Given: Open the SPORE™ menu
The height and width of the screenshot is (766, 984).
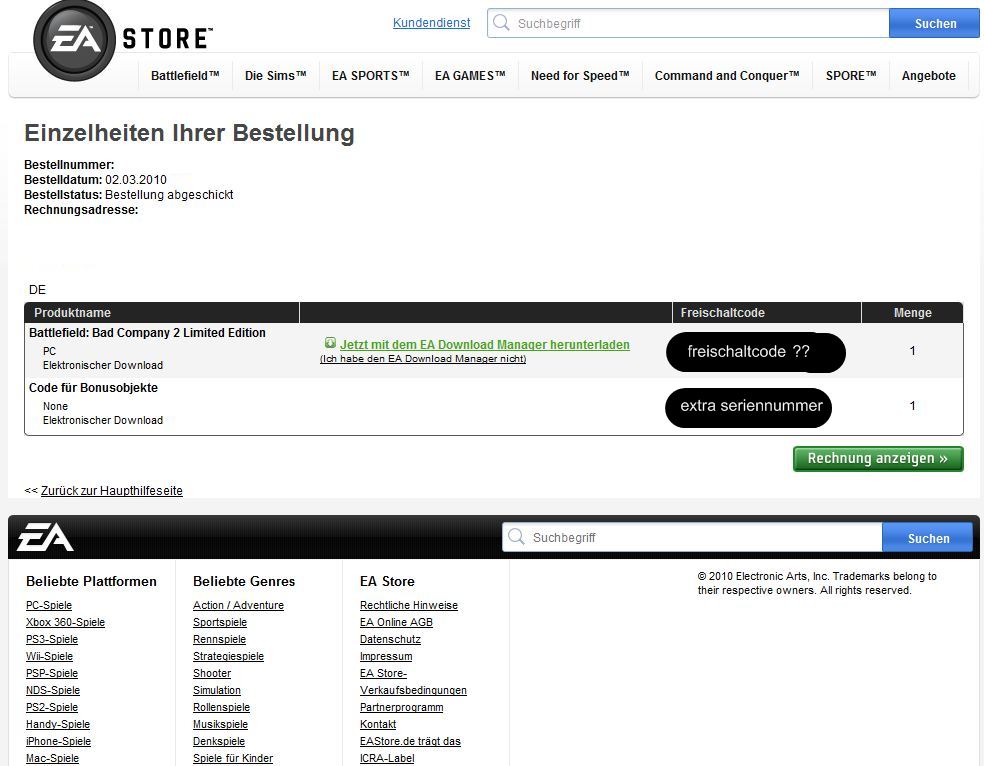Looking at the screenshot, I should (851, 76).
